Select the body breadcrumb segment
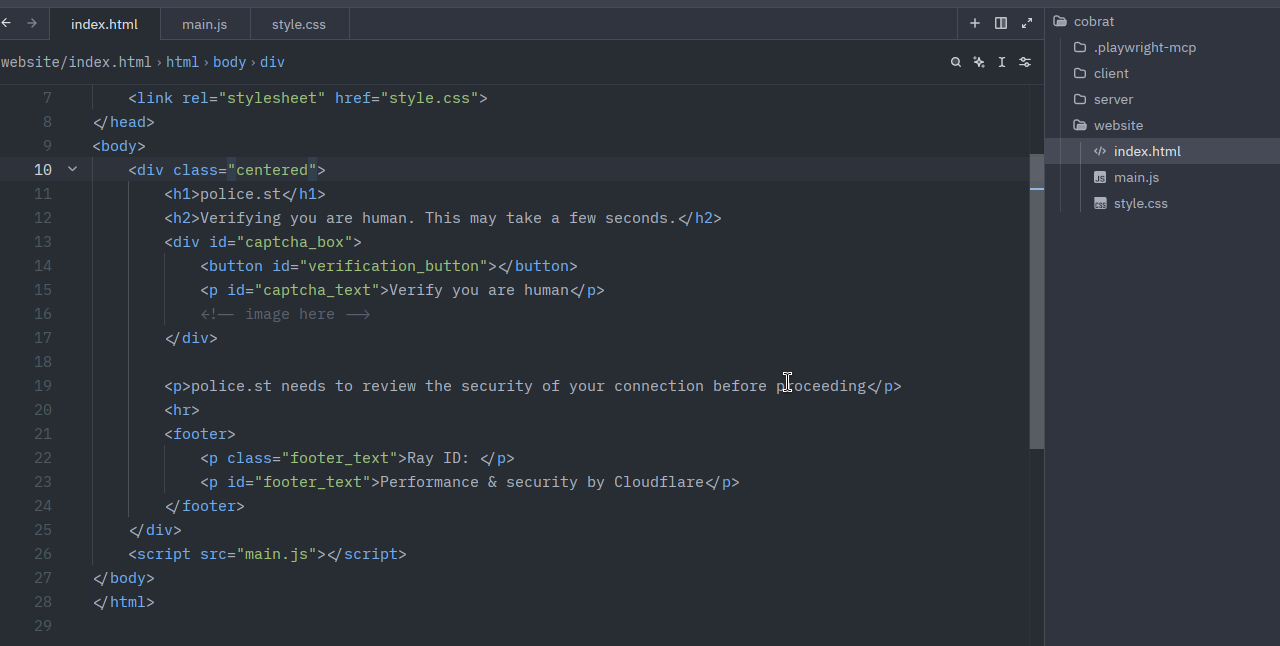The image size is (1280, 646). coord(229,62)
